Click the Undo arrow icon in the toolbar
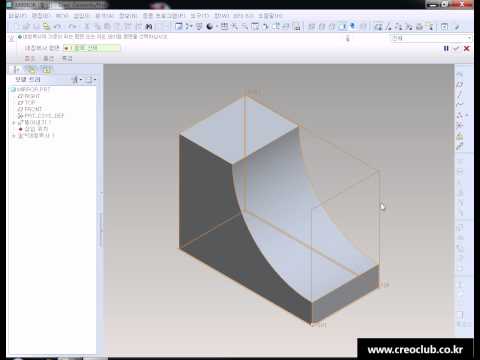 (58, 27)
